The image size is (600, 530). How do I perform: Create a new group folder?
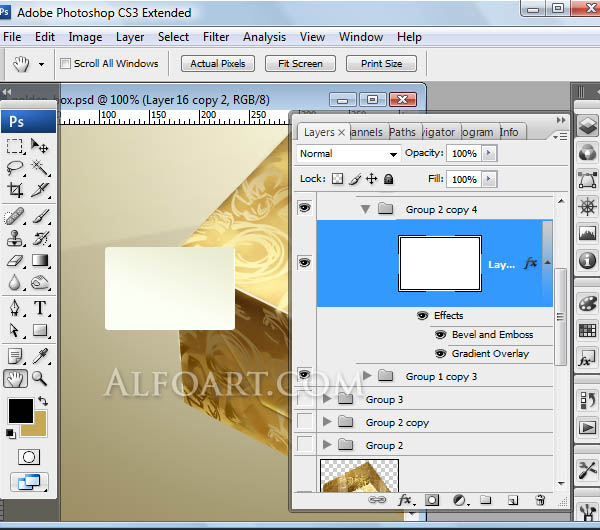[486, 500]
